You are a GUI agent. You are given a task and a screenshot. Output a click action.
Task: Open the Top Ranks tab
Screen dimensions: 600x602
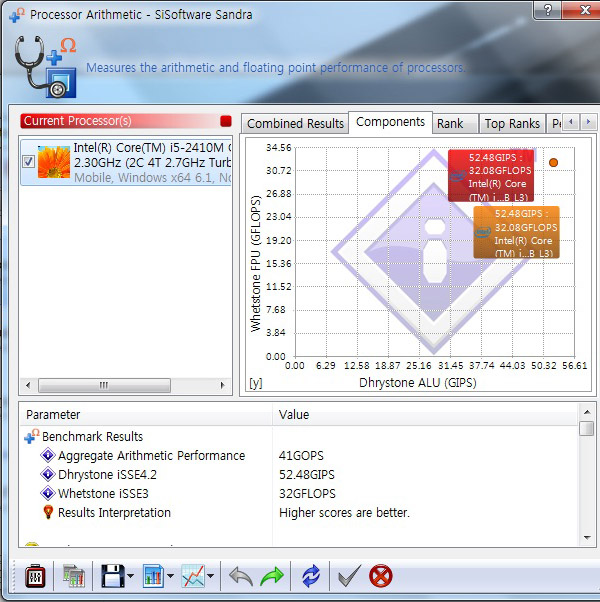[x=512, y=124]
